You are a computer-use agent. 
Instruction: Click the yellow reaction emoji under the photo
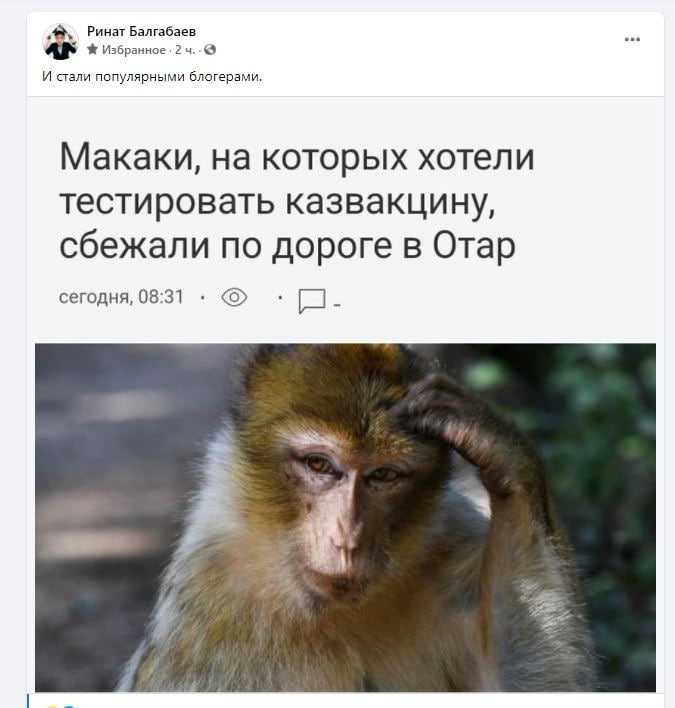pos(54,705)
